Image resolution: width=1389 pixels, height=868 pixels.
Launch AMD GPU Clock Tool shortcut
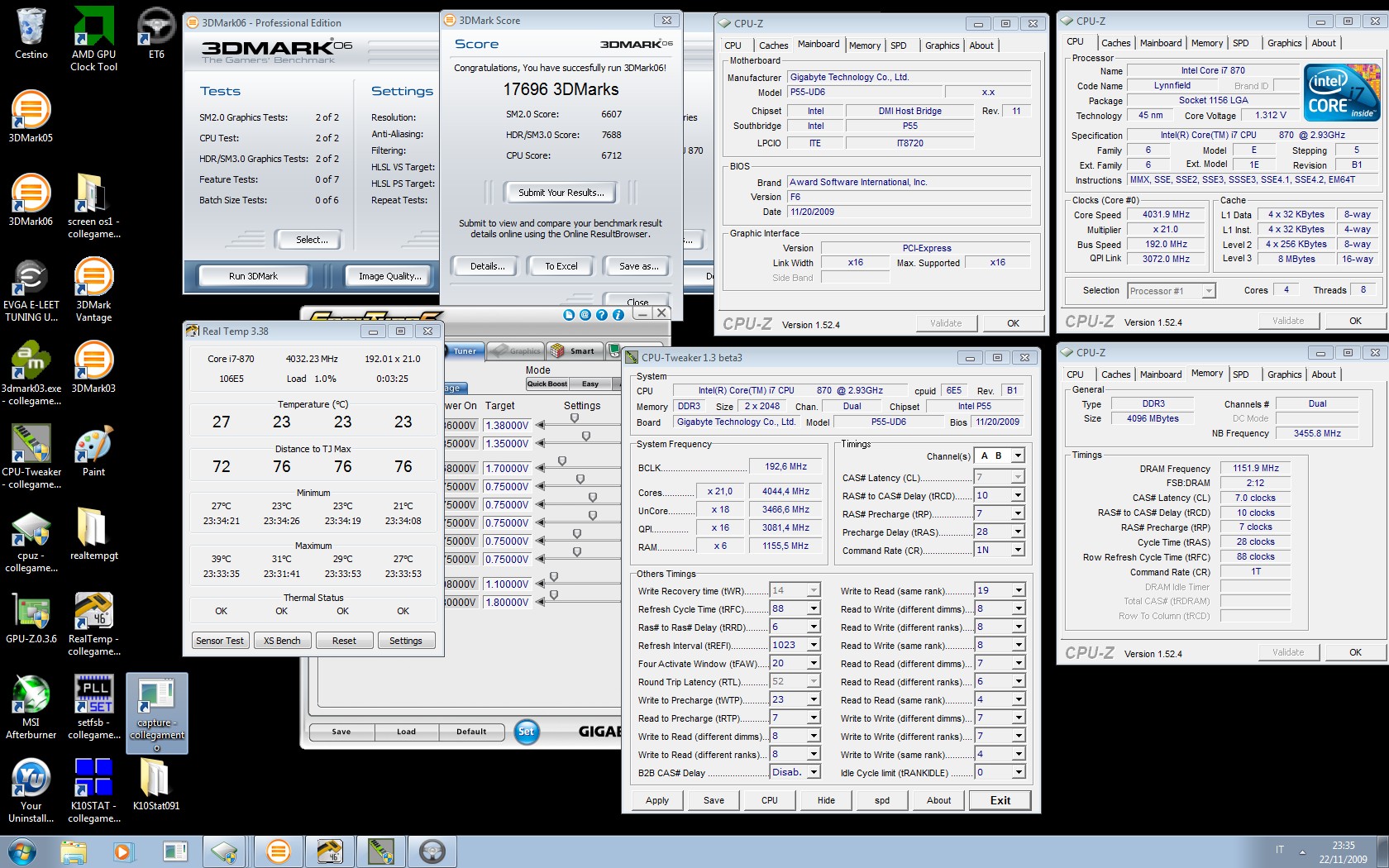(93, 39)
